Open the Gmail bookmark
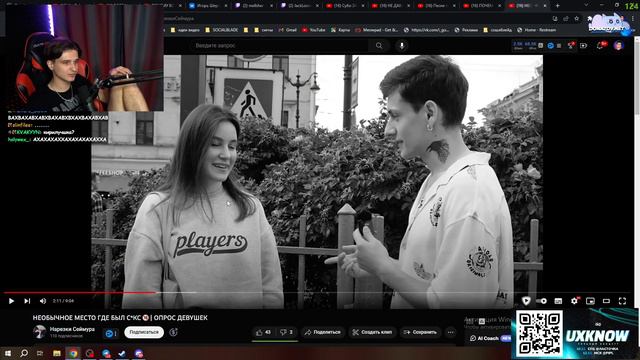Viewport: 640px width, 360px height. point(288,30)
